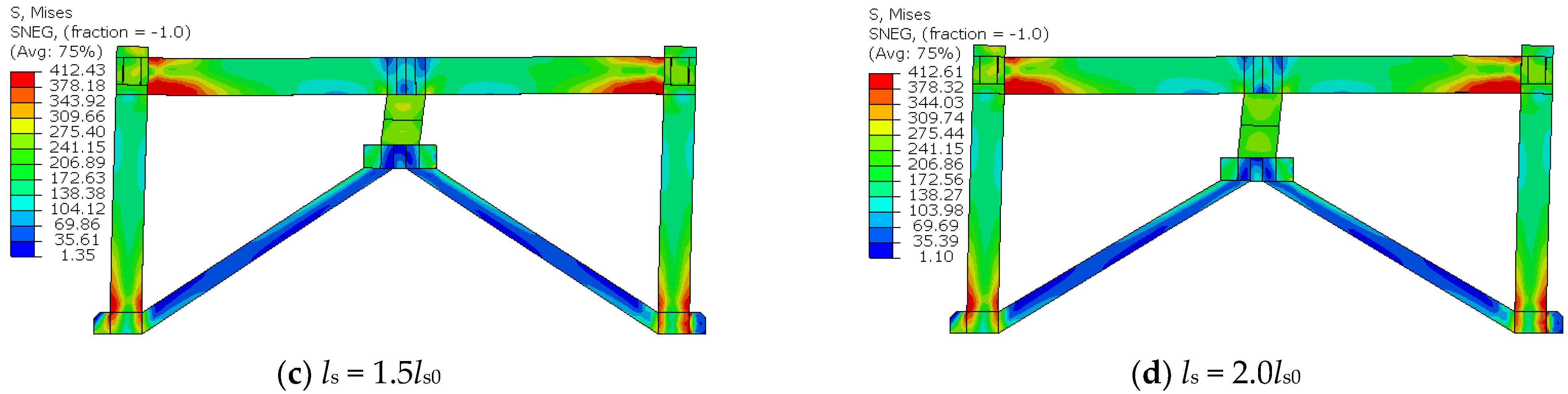Viewport: 1568px width, 394px height.
Task: Click the legend value 138.38
Action: point(77,193)
